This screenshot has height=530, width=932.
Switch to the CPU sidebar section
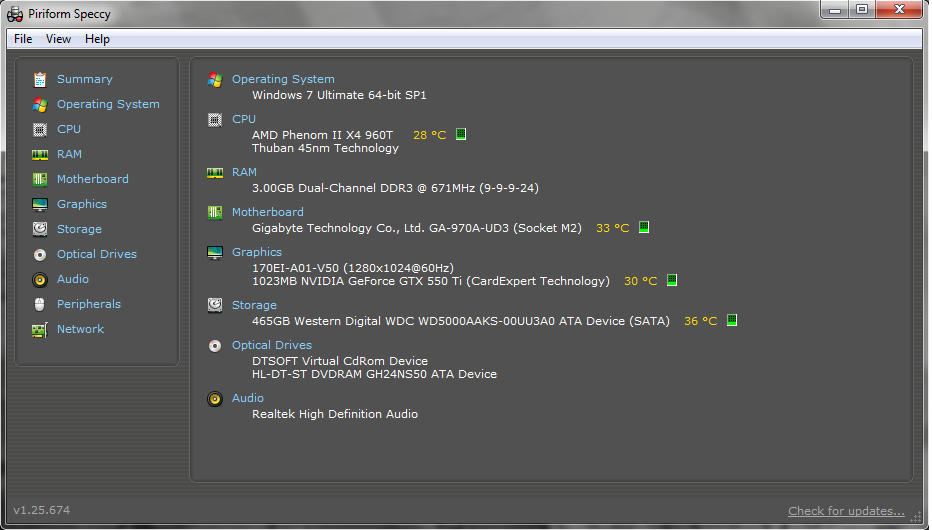69,129
